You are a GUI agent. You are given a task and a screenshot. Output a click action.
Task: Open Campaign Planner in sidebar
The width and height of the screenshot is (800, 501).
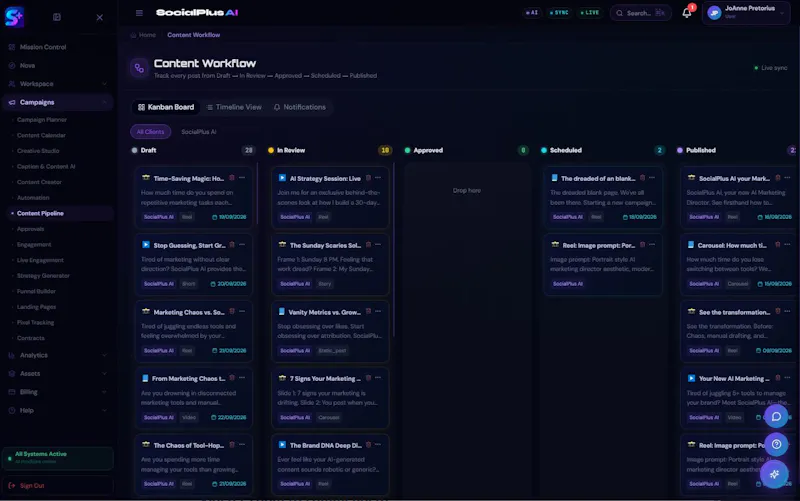tap(42, 120)
